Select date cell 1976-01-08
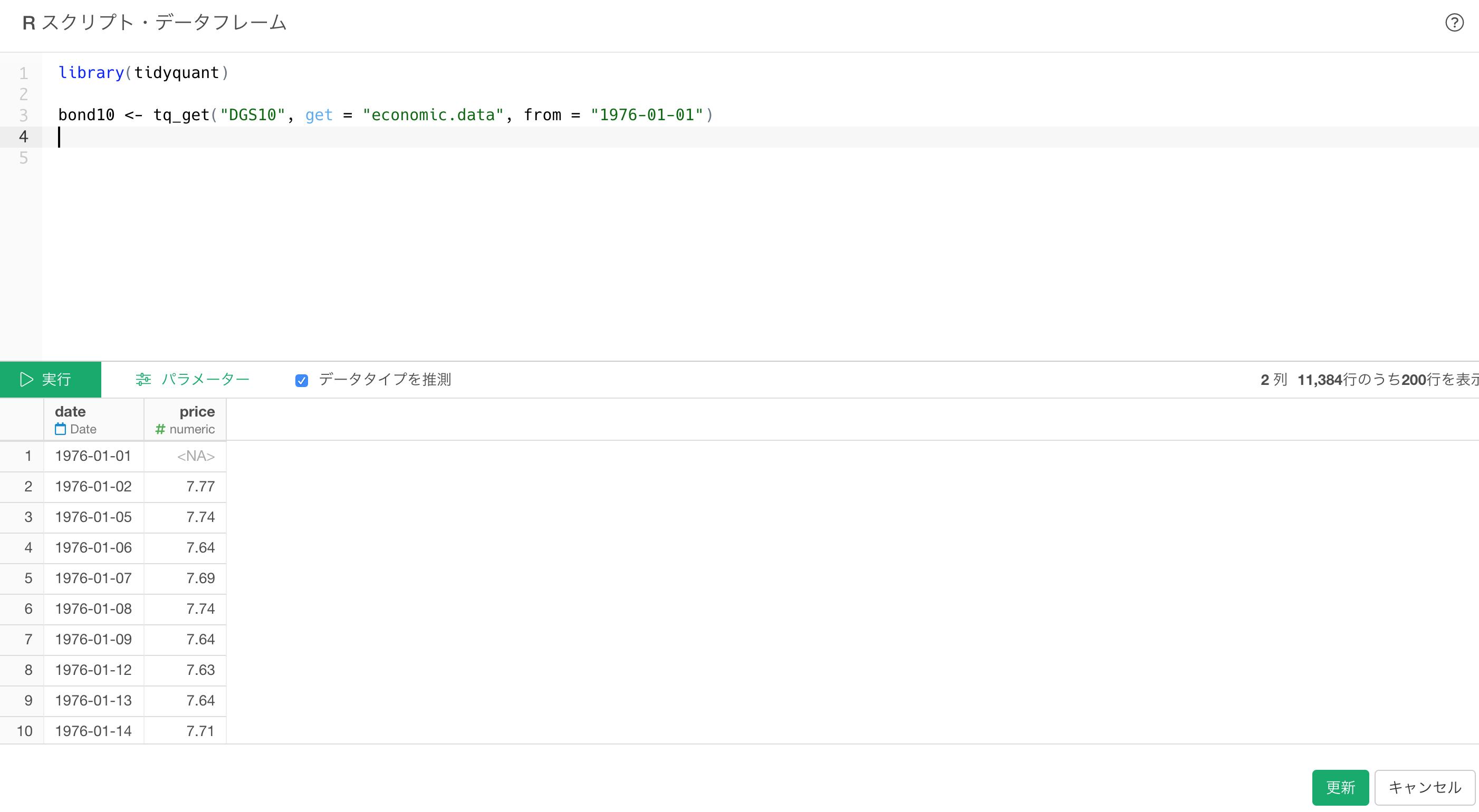 click(93, 608)
